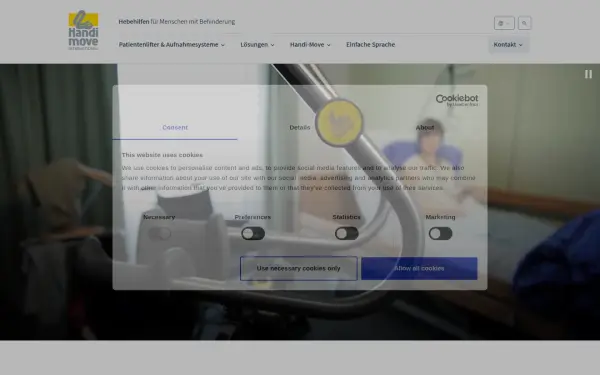
Task: Expand the Handi-Move menu
Action: 310,45
